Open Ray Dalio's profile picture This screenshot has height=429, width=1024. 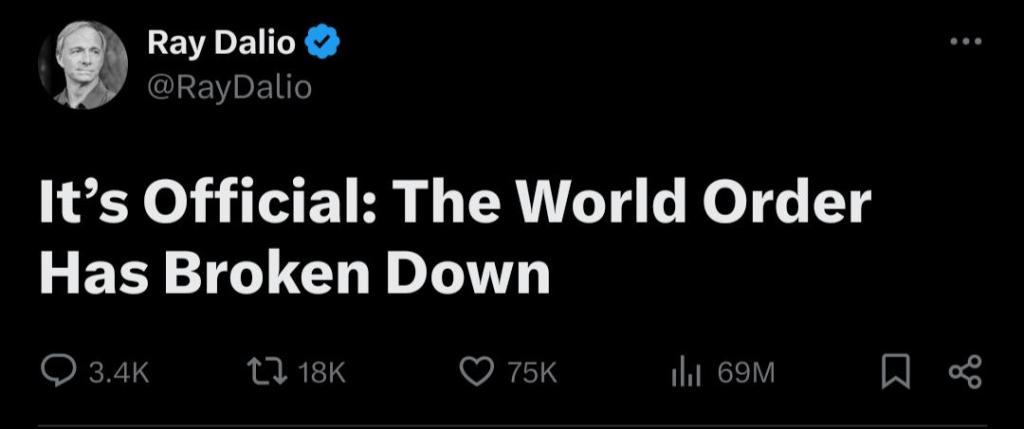pos(83,65)
